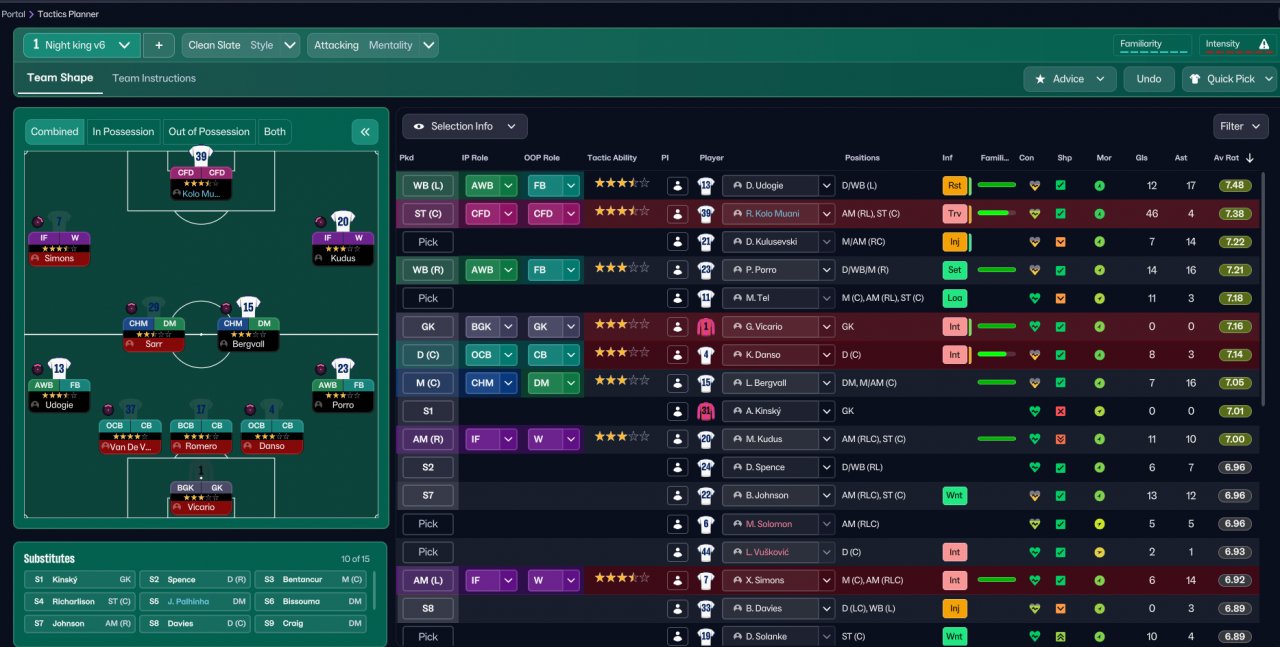
Task: Click Udogie's player instructions person icon
Action: click(678, 185)
